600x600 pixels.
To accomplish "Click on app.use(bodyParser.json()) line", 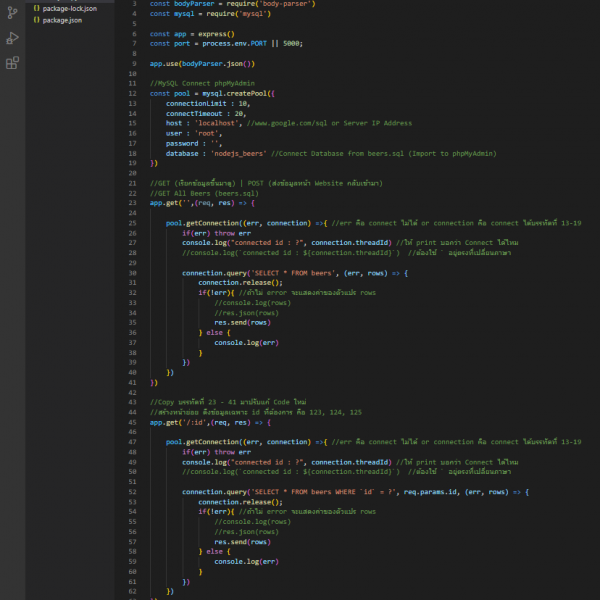I will pyautogui.click(x=202, y=63).
